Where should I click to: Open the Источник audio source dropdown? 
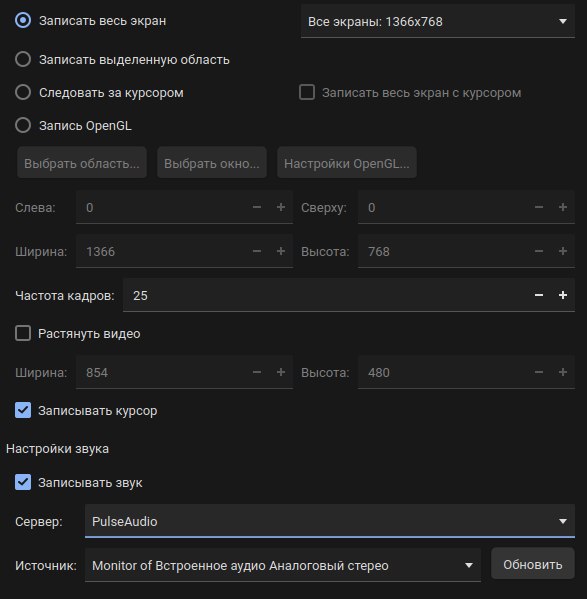click(283, 565)
